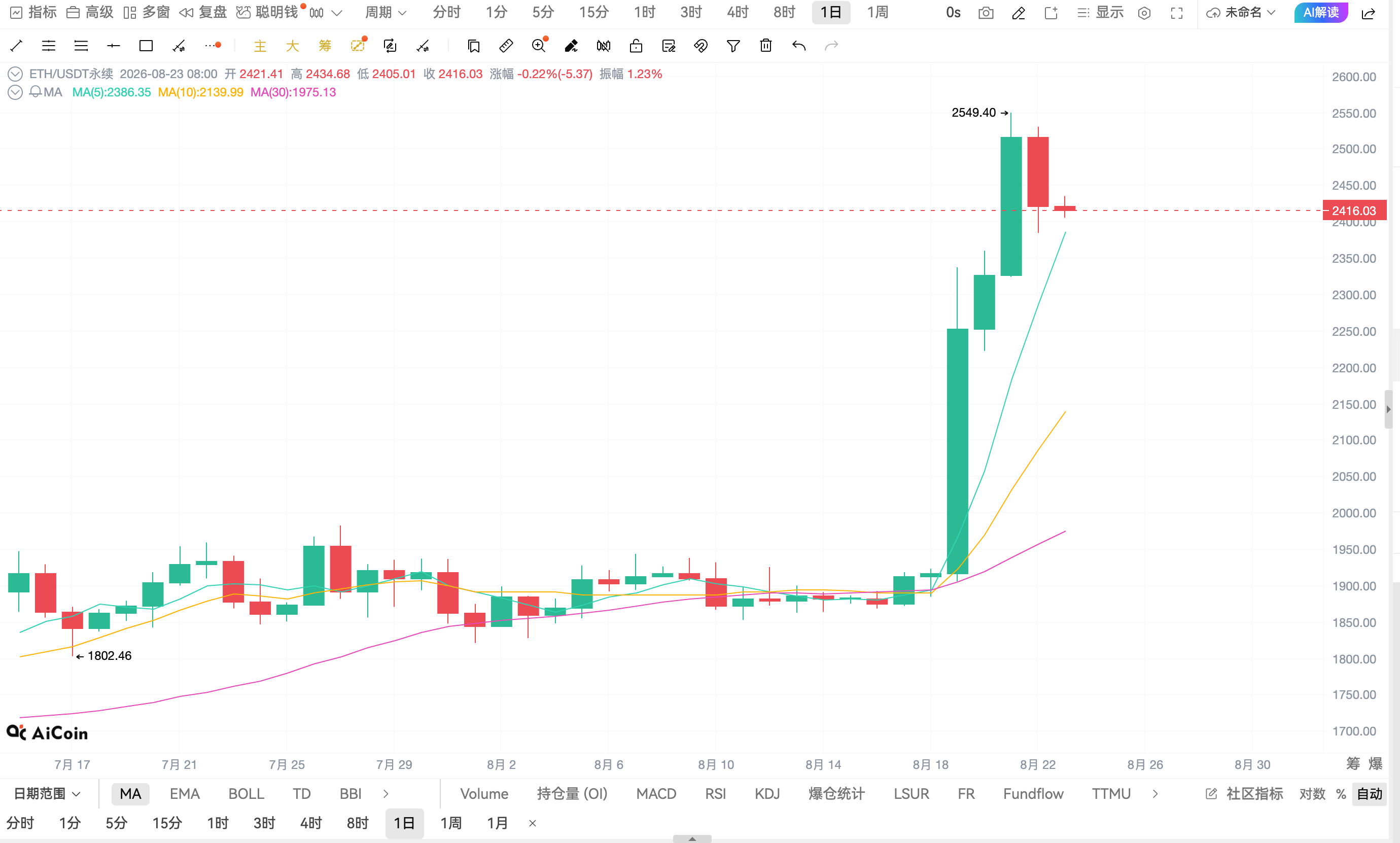The image size is (1400, 843).
Task: Toggle the BOLL indicator
Action: click(246, 794)
